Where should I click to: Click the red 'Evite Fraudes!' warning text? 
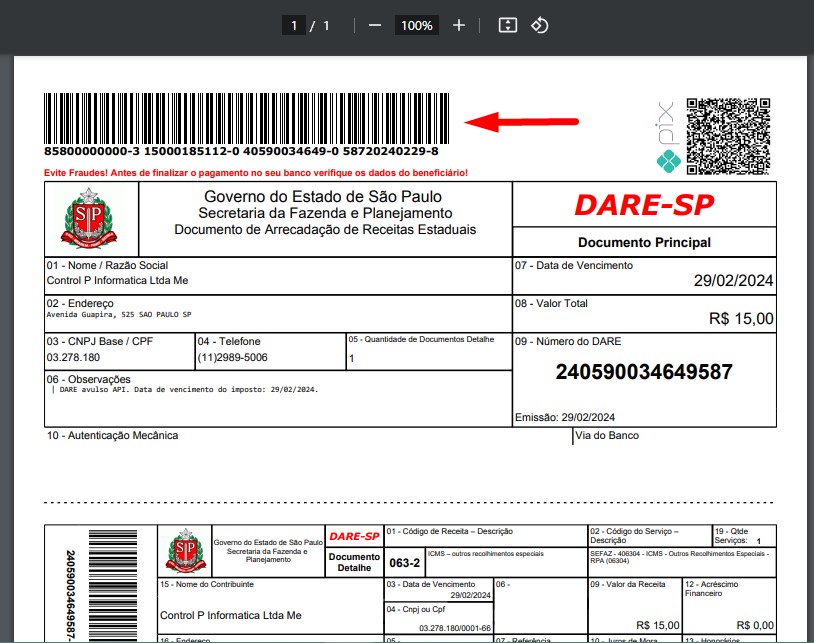pos(256,173)
